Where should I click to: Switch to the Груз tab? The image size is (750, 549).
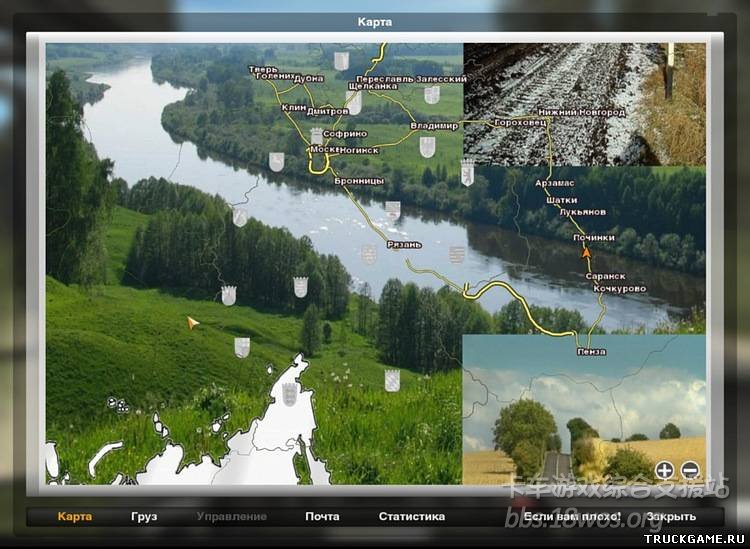pos(144,516)
